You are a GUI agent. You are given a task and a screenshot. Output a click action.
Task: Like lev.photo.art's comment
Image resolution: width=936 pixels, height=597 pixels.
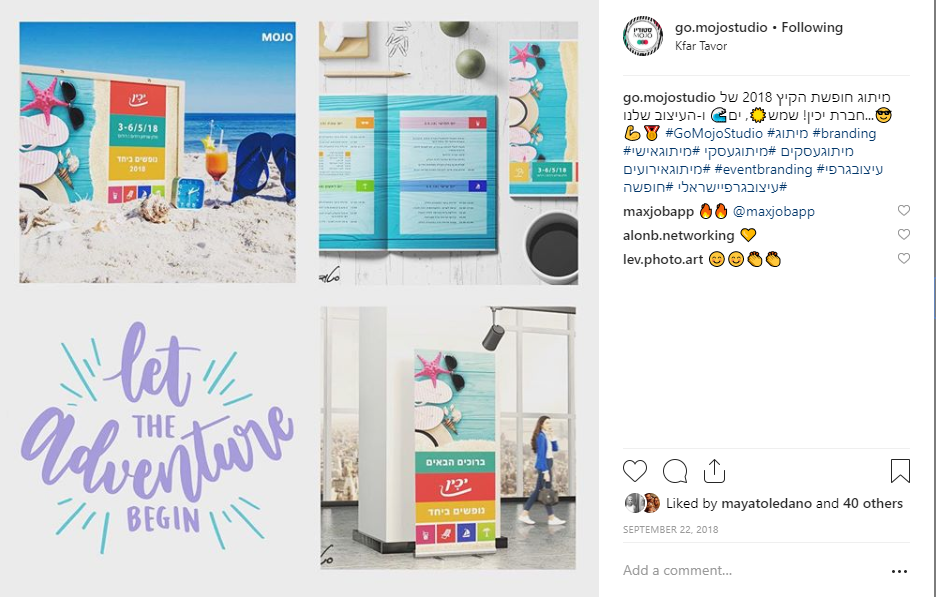point(904,258)
